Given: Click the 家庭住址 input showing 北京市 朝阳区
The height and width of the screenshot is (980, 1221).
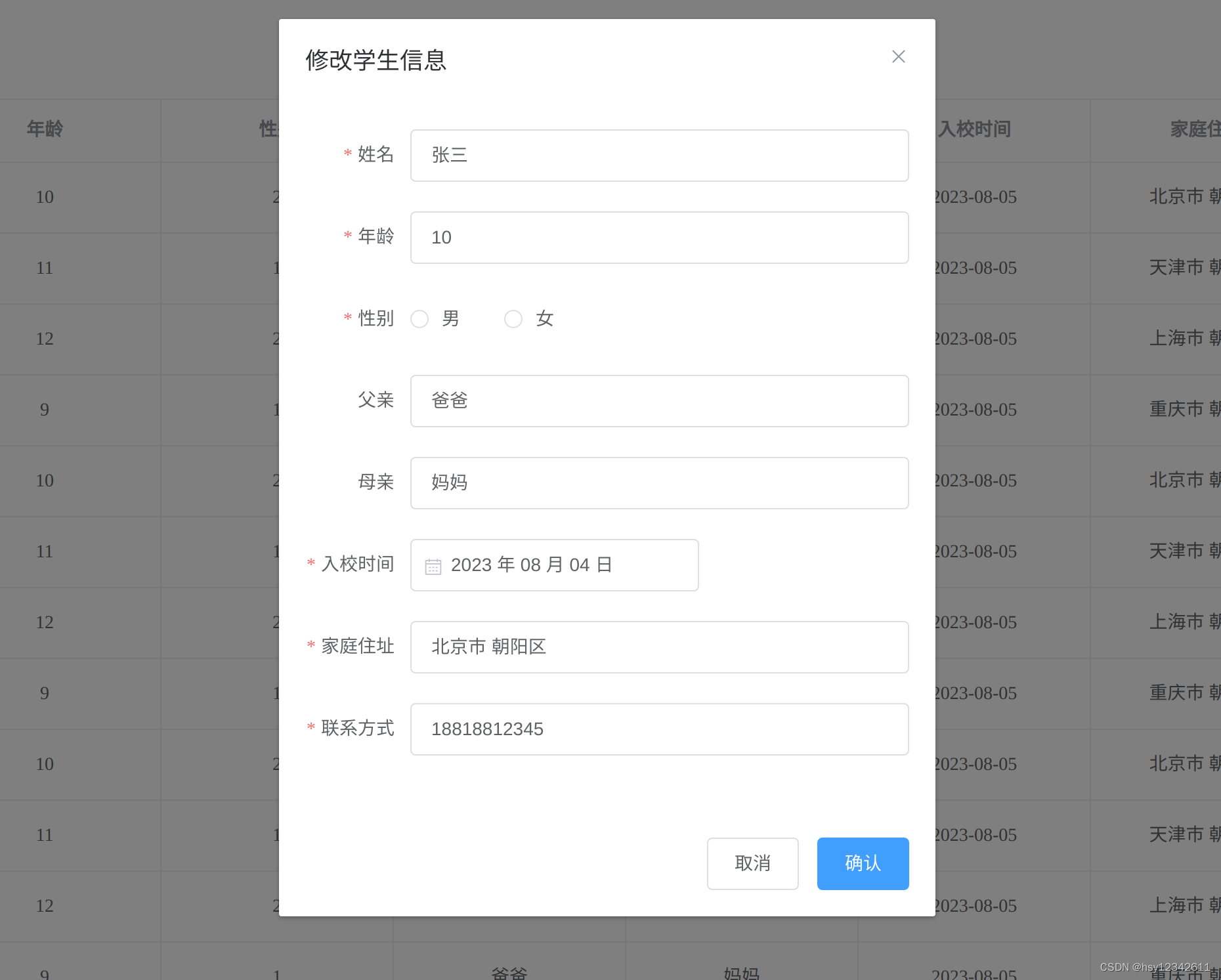Looking at the screenshot, I should pos(659,647).
